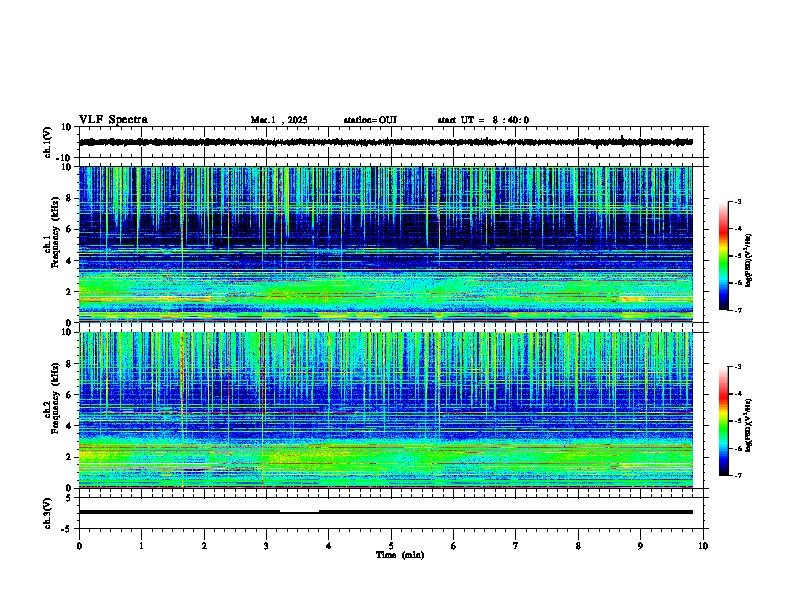Click the "4" kHz tick of ch.1 spectrogram
Image resolution: width=792 pixels, height=612 pixels.
[69, 261]
